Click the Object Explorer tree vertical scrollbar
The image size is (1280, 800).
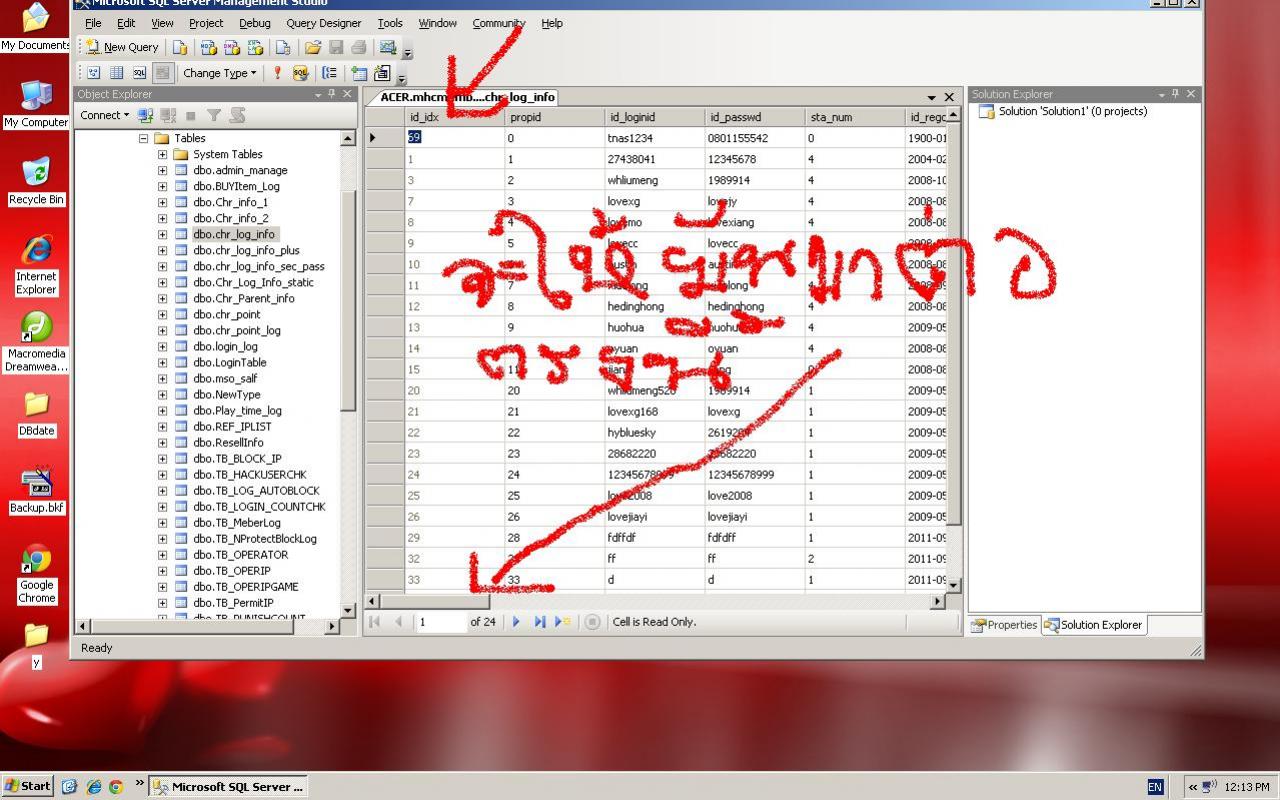348,374
